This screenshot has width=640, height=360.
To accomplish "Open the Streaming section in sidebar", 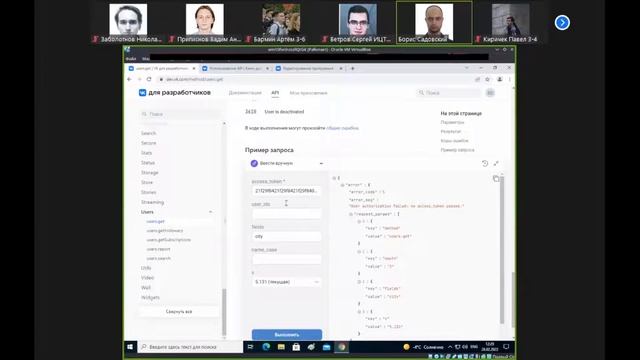I will click(152, 202).
